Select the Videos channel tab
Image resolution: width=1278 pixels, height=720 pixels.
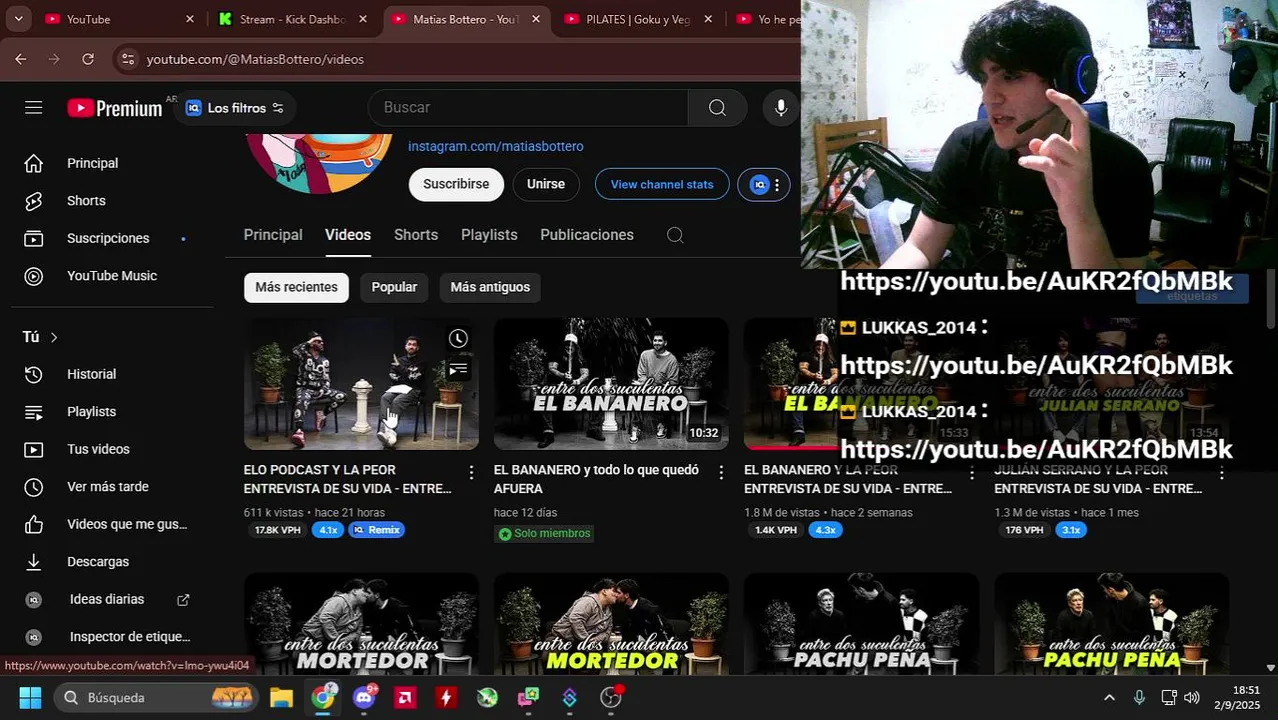[348, 235]
